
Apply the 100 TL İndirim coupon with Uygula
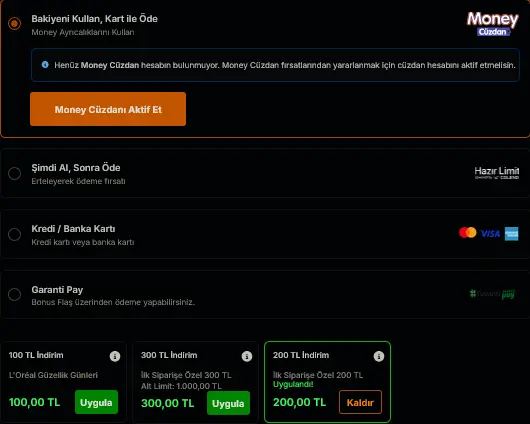click(x=96, y=402)
